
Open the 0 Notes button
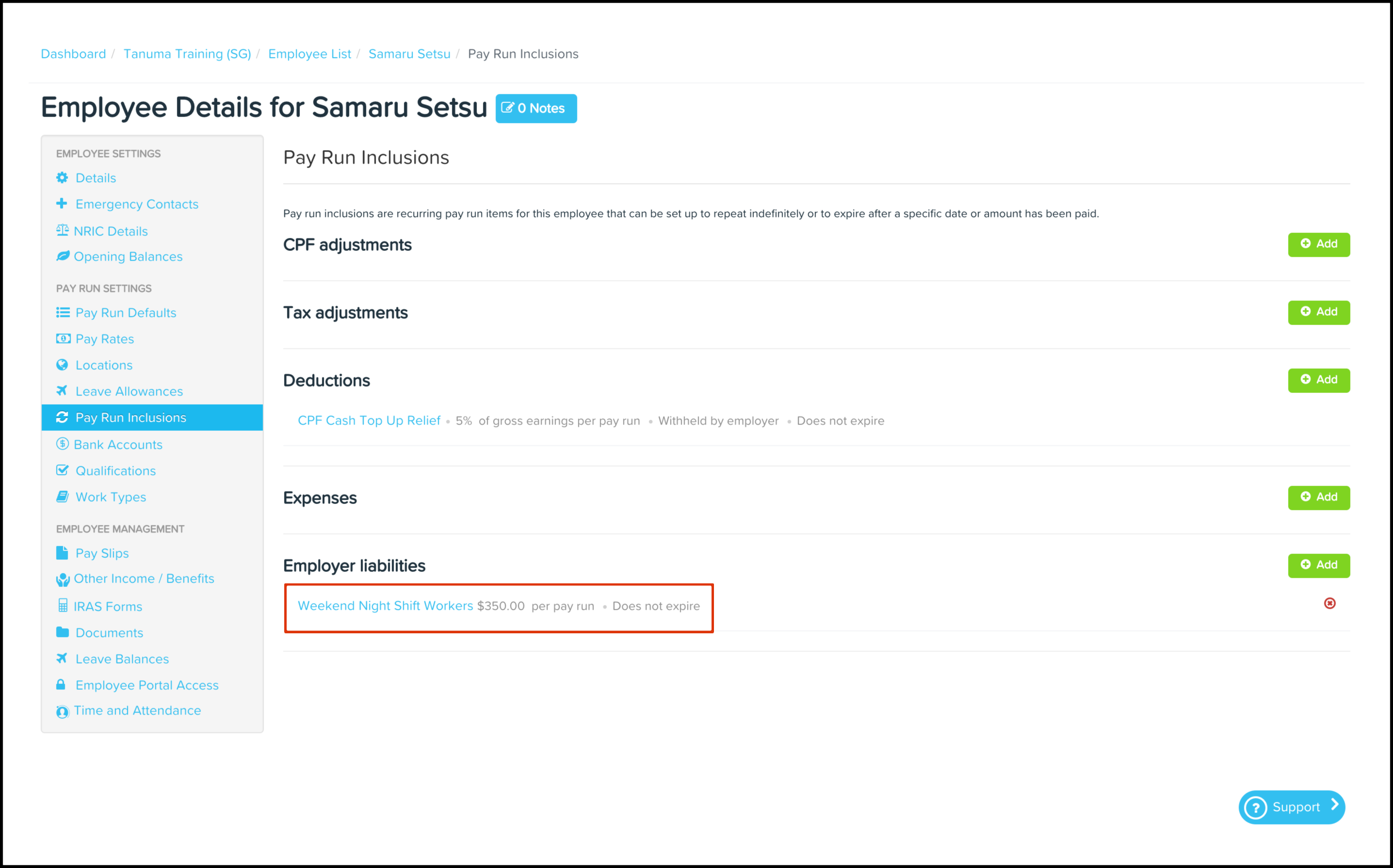[536, 109]
